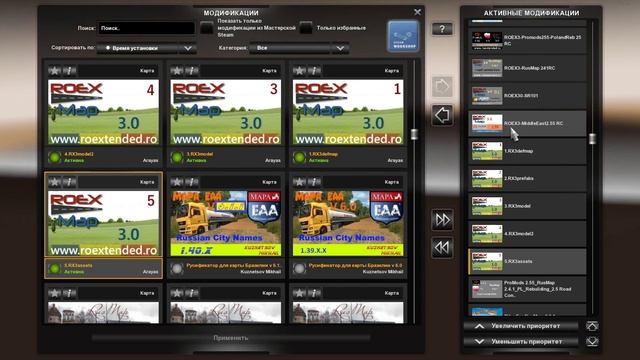This screenshot has width=640, height=360.
Task: Deactivate all mods with double left arrows
Action: tap(442, 247)
